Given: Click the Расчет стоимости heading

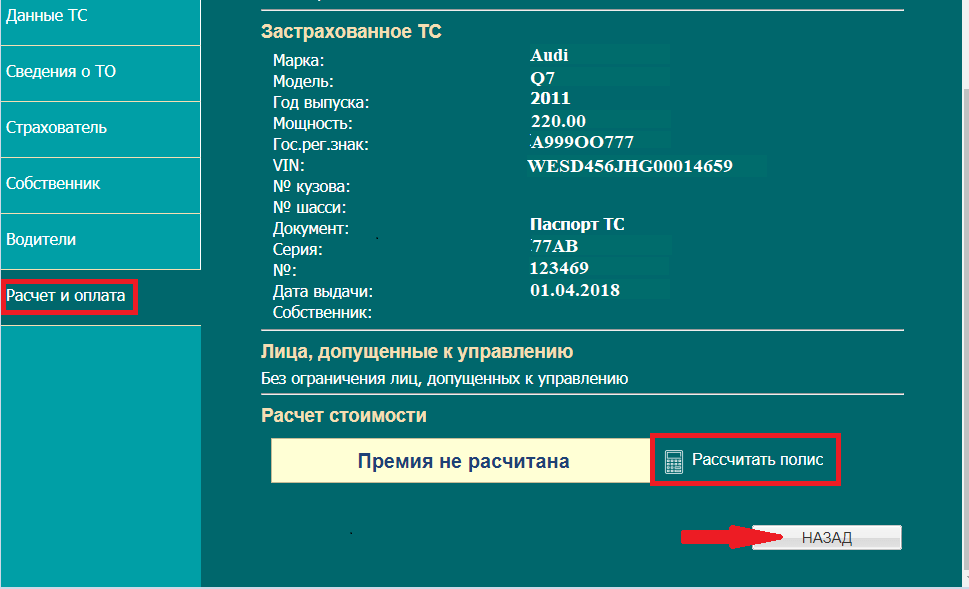Looking at the screenshot, I should point(344,415).
